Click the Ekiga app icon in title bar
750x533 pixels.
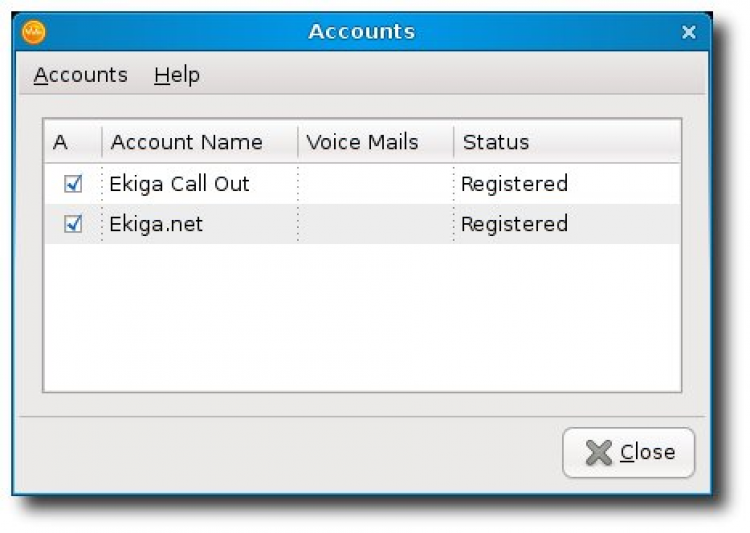pos(33,33)
